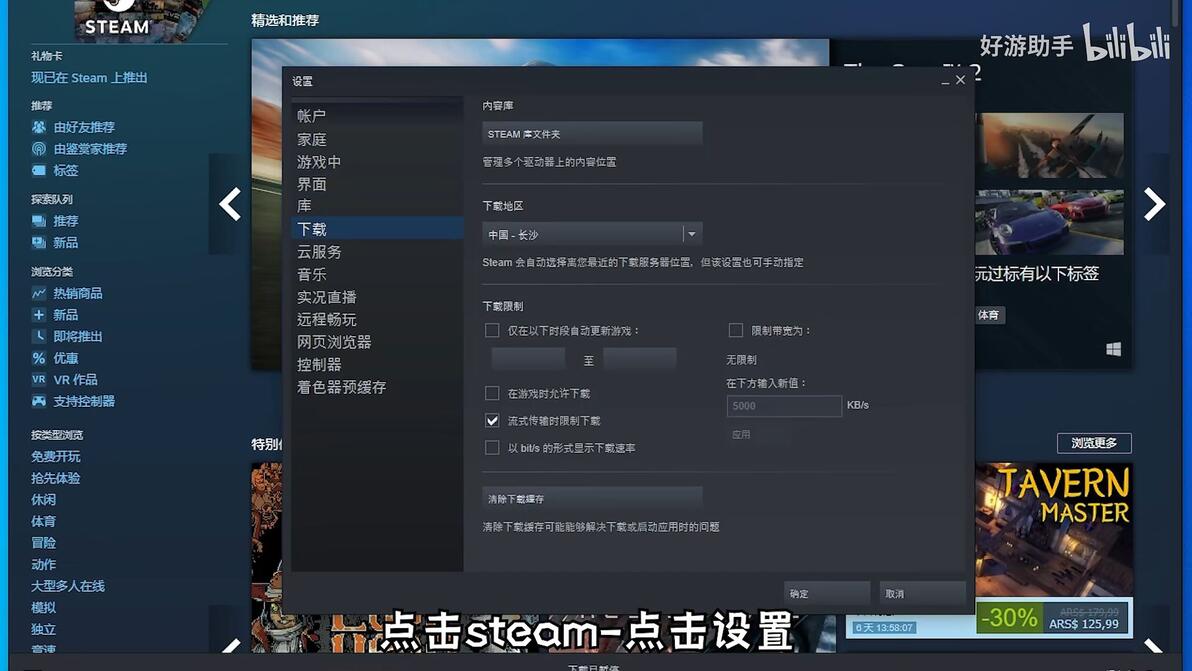Viewport: 1192px width, 671px height.
Task: Open the 现已在 Steam 上推出 gift card link
Action: [89, 78]
